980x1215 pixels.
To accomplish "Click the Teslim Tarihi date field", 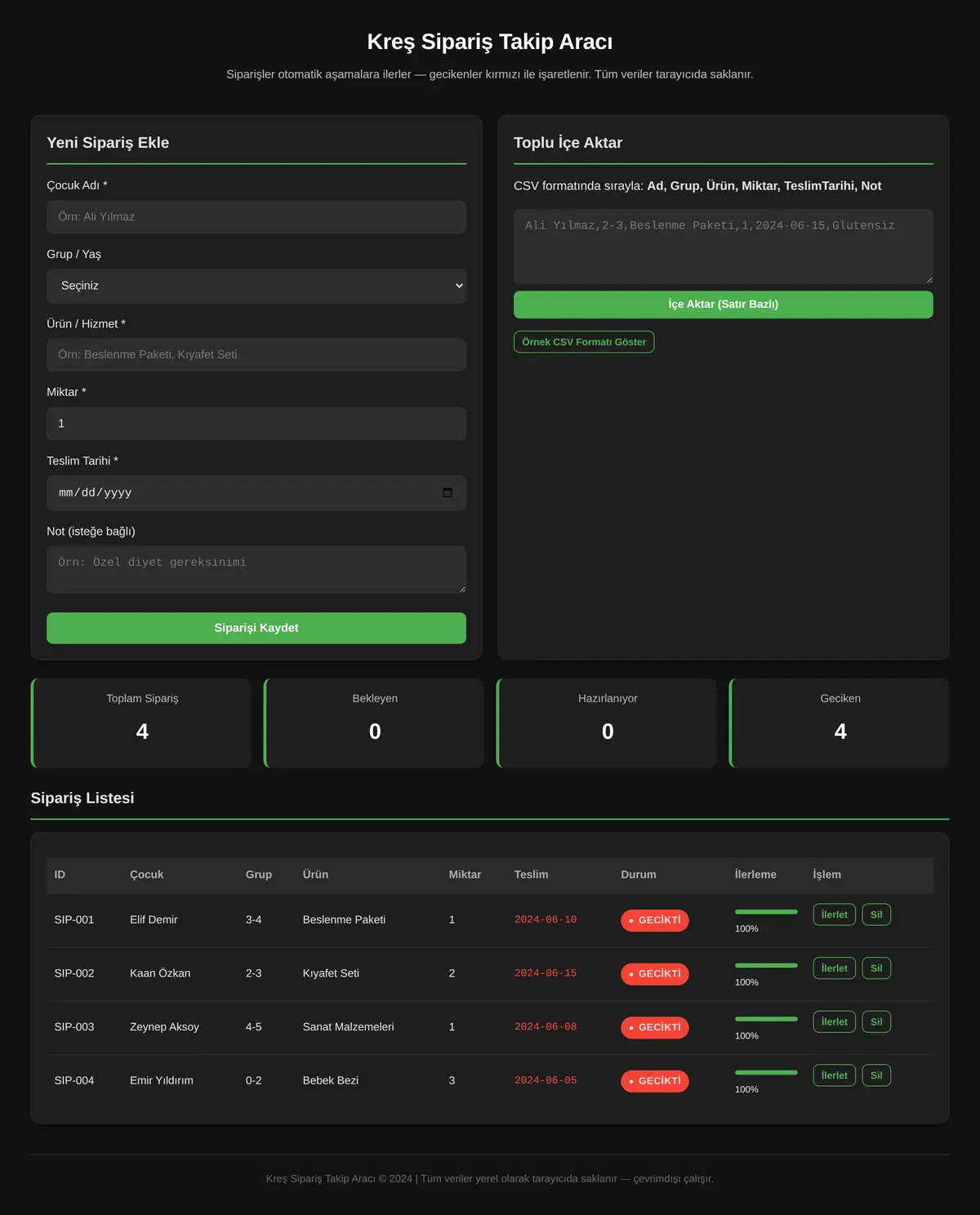I will click(256, 493).
